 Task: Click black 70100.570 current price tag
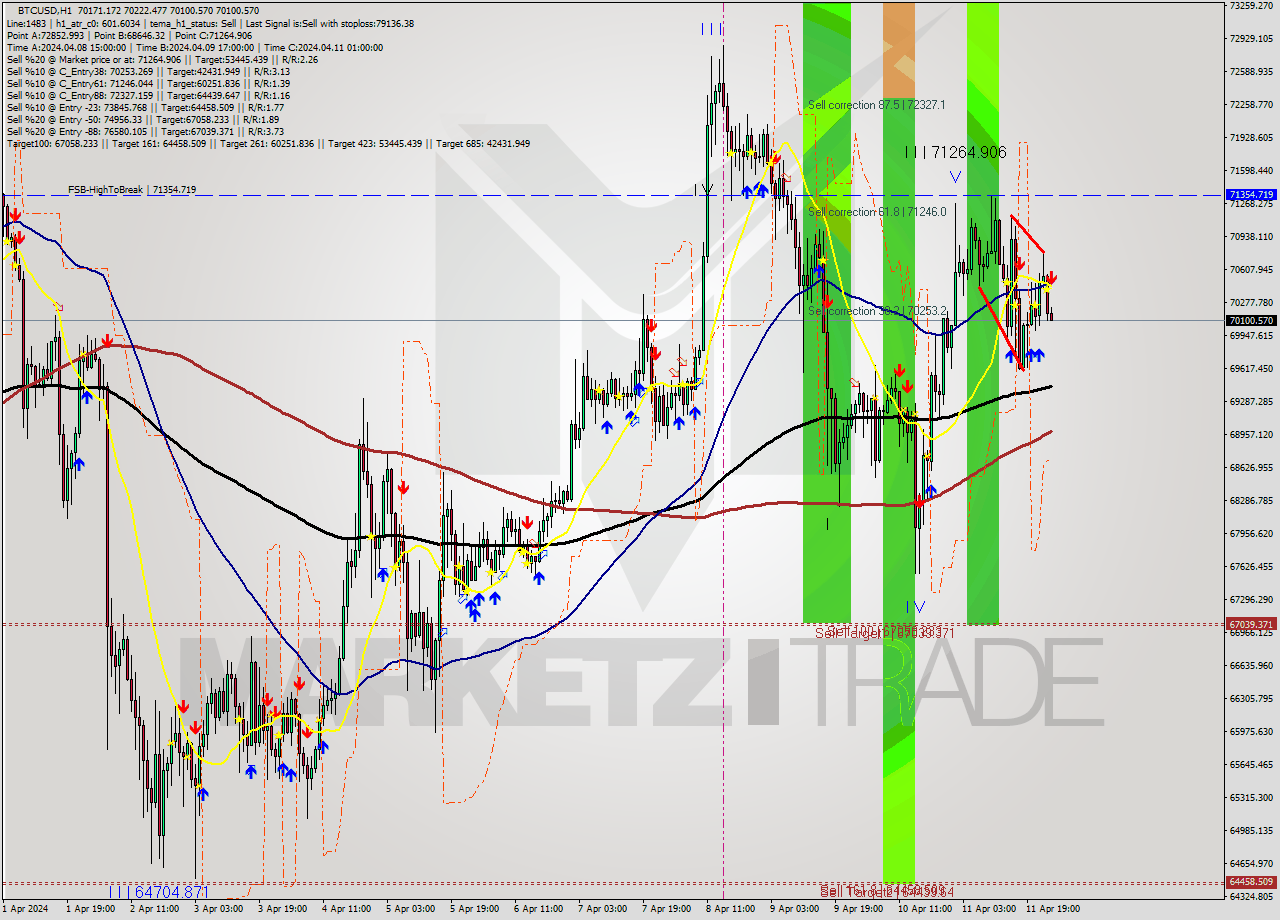tap(1251, 321)
